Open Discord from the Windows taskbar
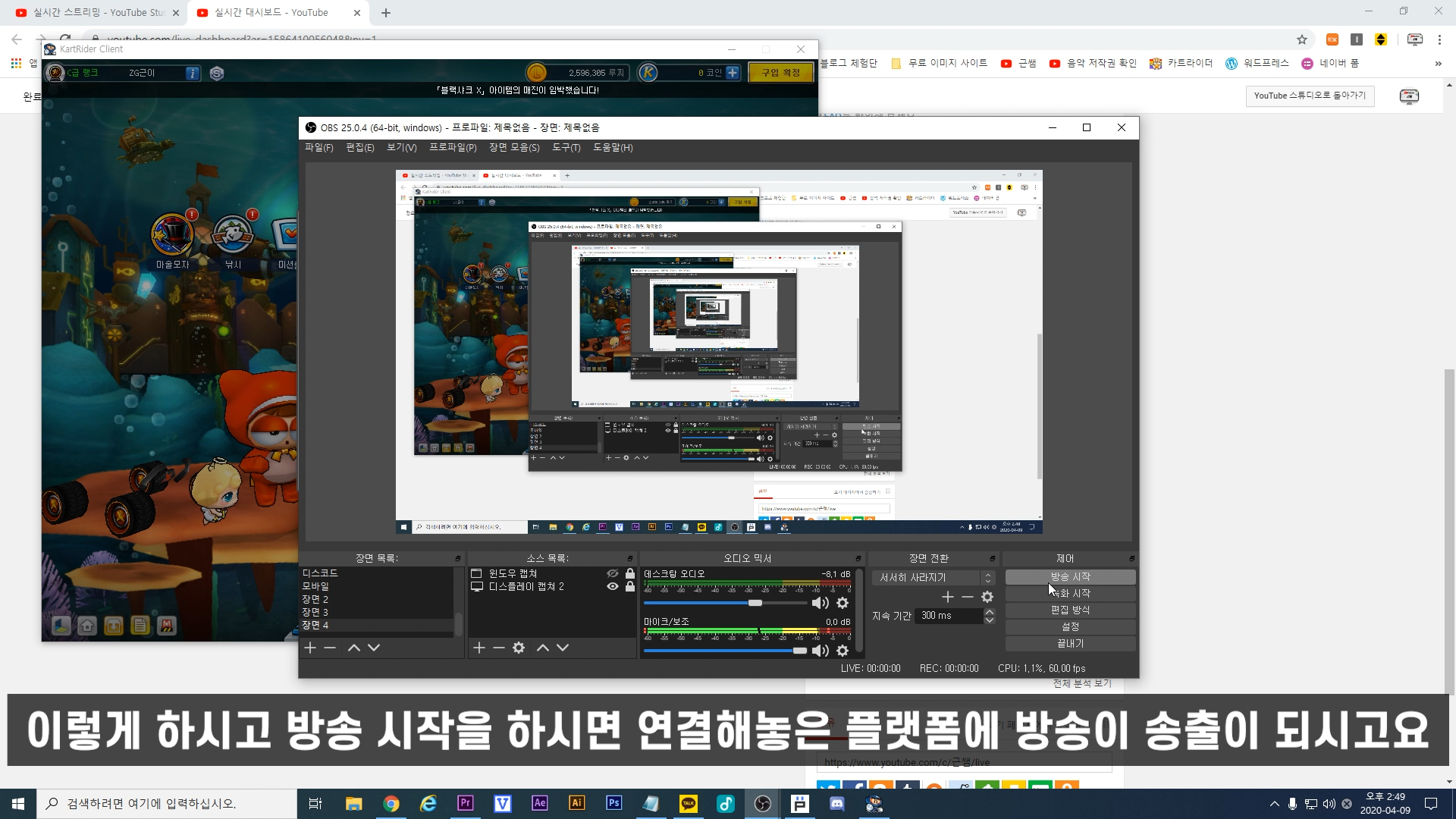 (x=837, y=804)
